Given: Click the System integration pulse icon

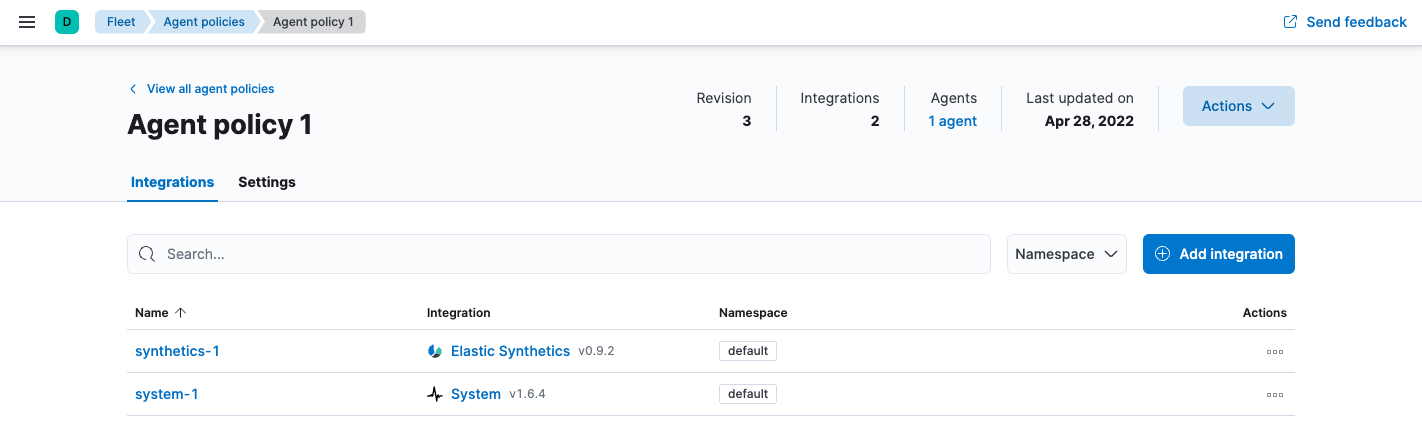Looking at the screenshot, I should click(x=435, y=394).
